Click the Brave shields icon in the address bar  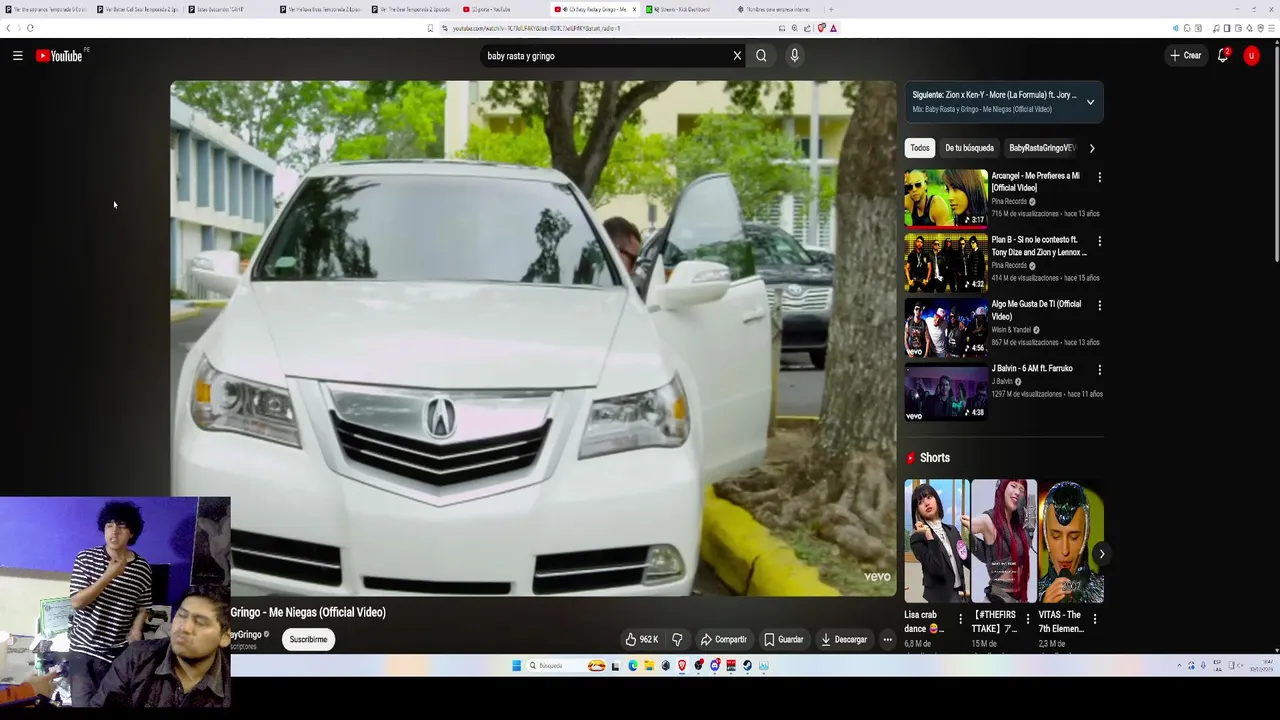tap(821, 28)
